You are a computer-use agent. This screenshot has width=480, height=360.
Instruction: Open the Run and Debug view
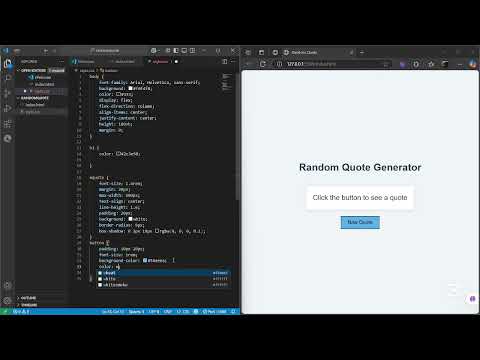click(7, 108)
